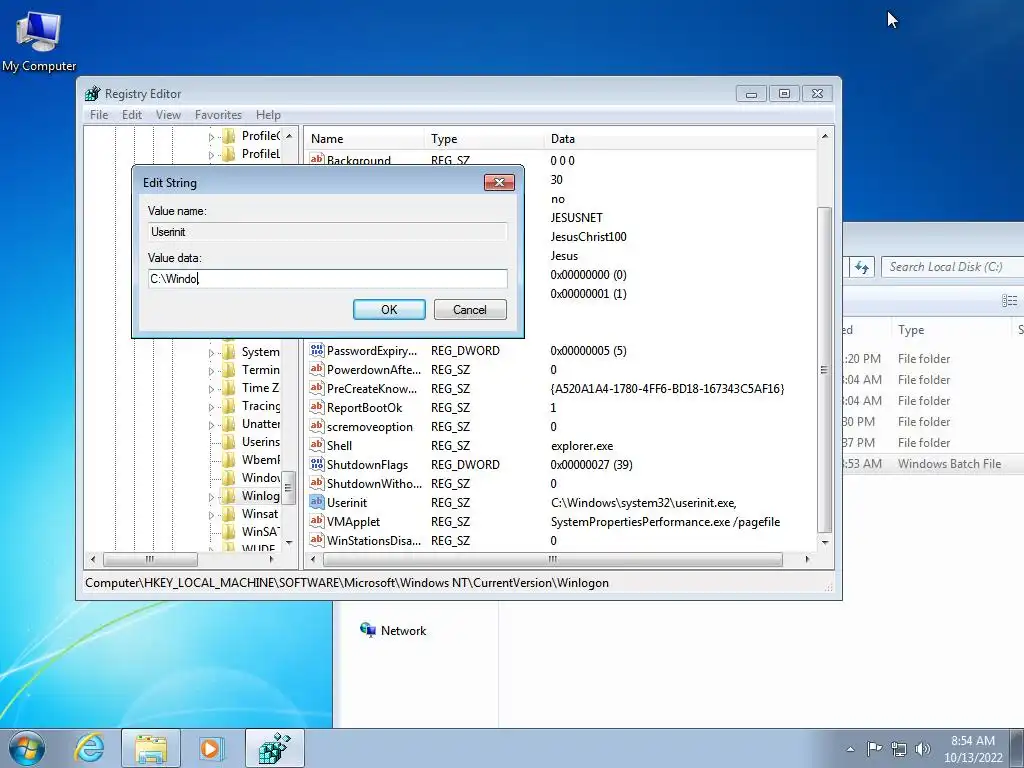The height and width of the screenshot is (768, 1024).
Task: Expand the Tracing key in tree
Action: click(x=211, y=407)
